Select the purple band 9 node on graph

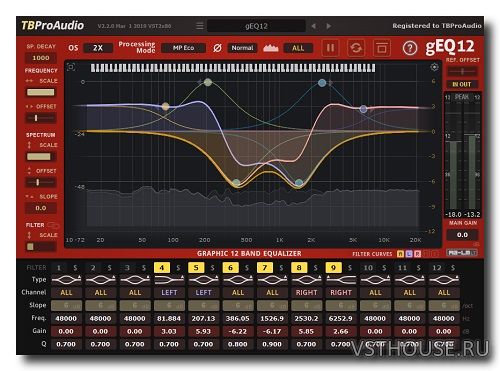click(x=364, y=109)
